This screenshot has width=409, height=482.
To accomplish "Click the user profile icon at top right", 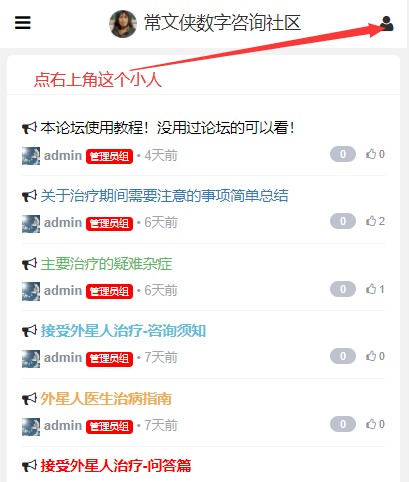I will [x=386, y=23].
